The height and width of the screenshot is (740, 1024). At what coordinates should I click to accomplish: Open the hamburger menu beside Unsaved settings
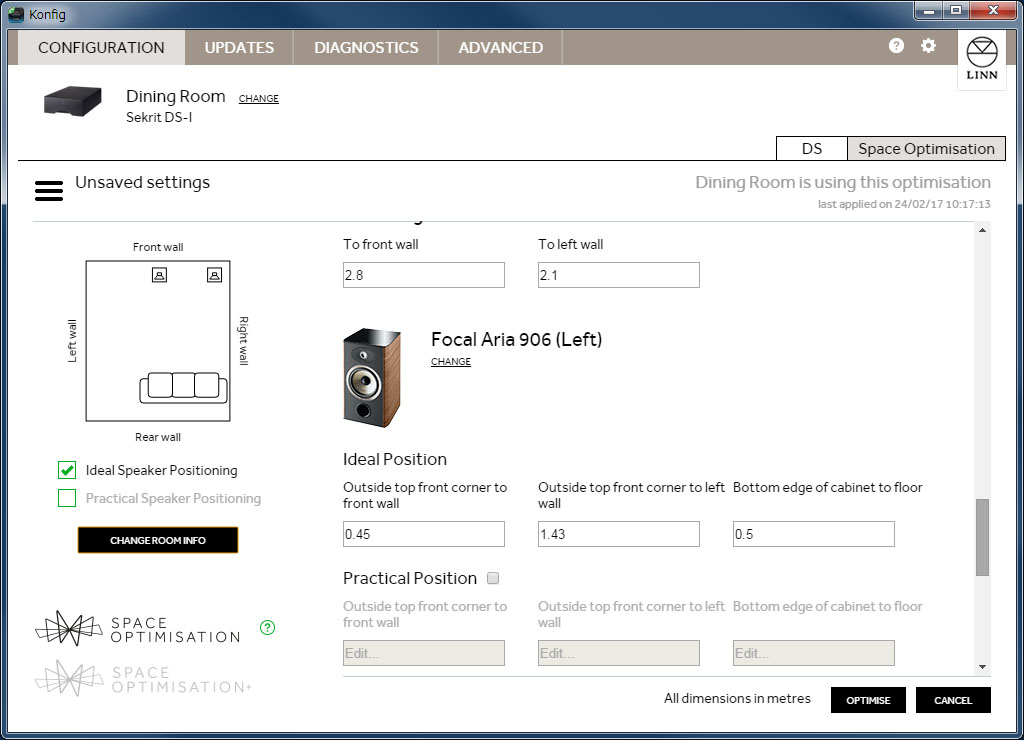point(49,191)
